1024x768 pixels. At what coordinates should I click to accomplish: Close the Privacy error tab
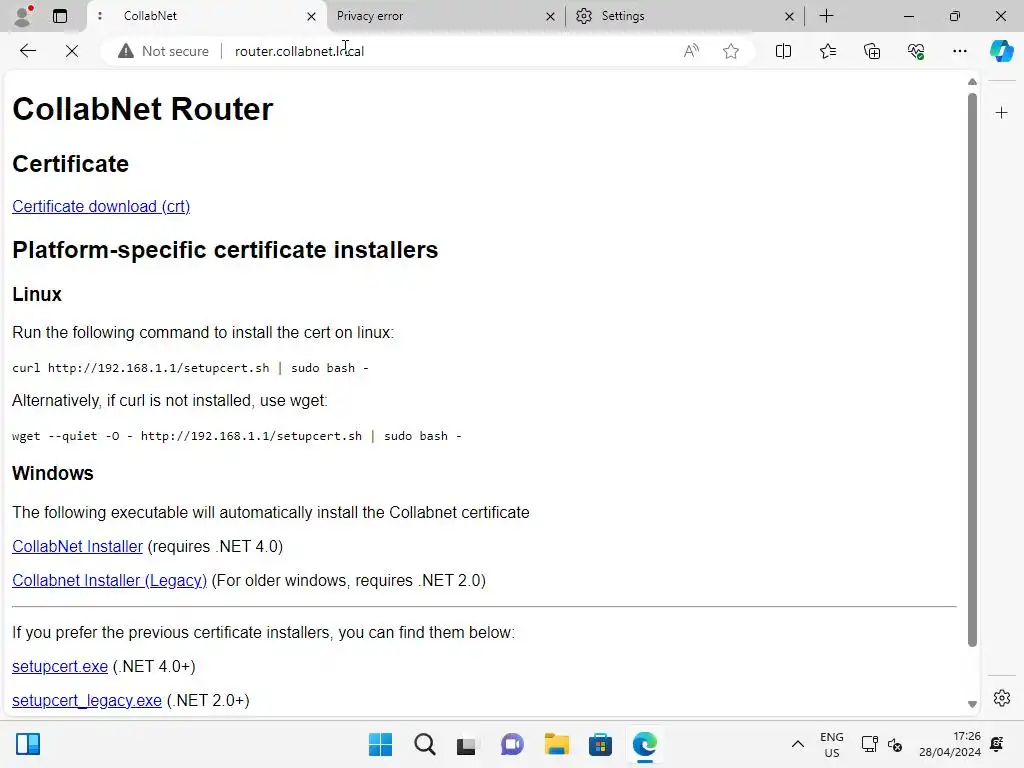pyautogui.click(x=551, y=16)
